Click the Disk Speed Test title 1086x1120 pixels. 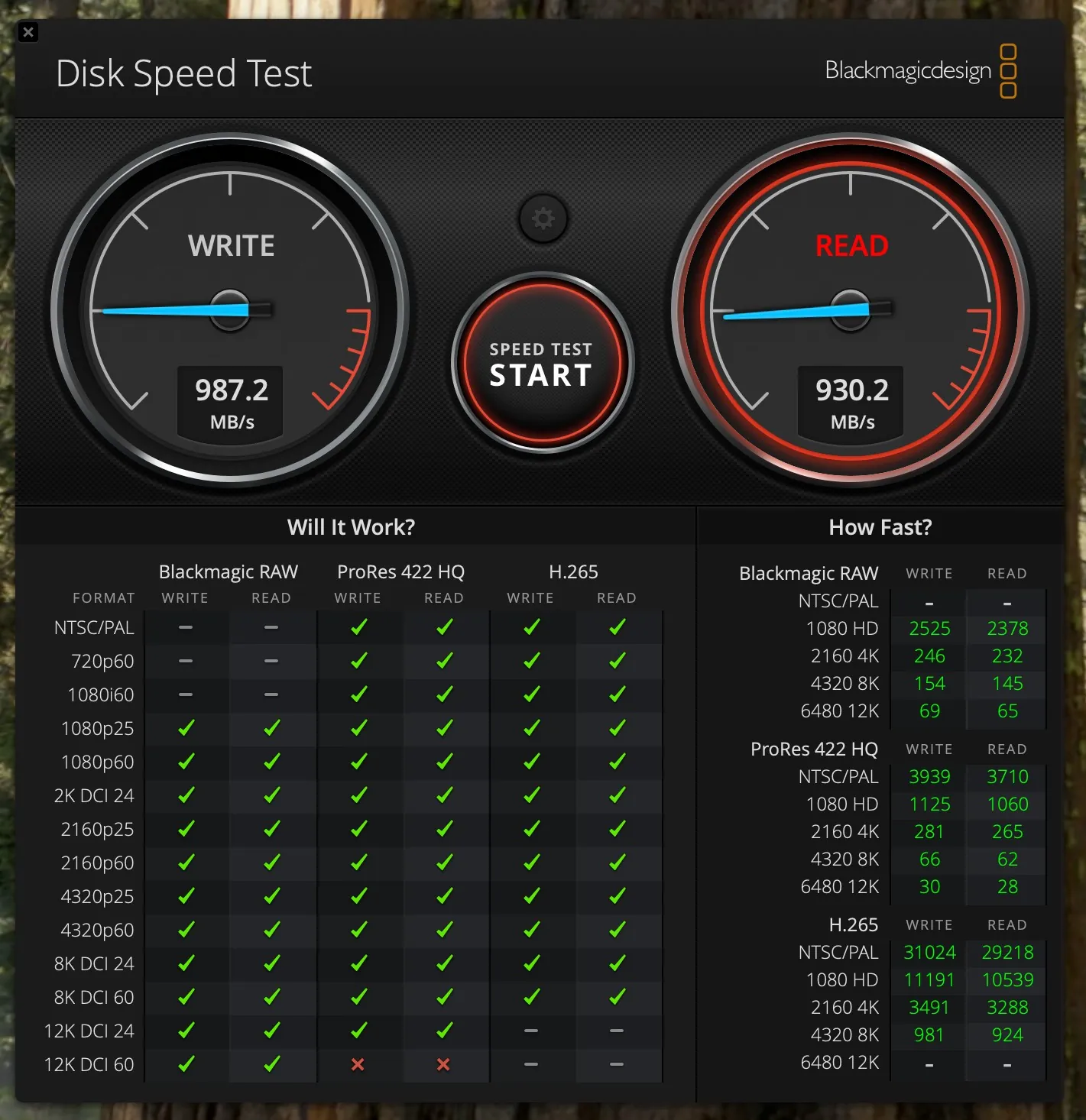point(183,73)
